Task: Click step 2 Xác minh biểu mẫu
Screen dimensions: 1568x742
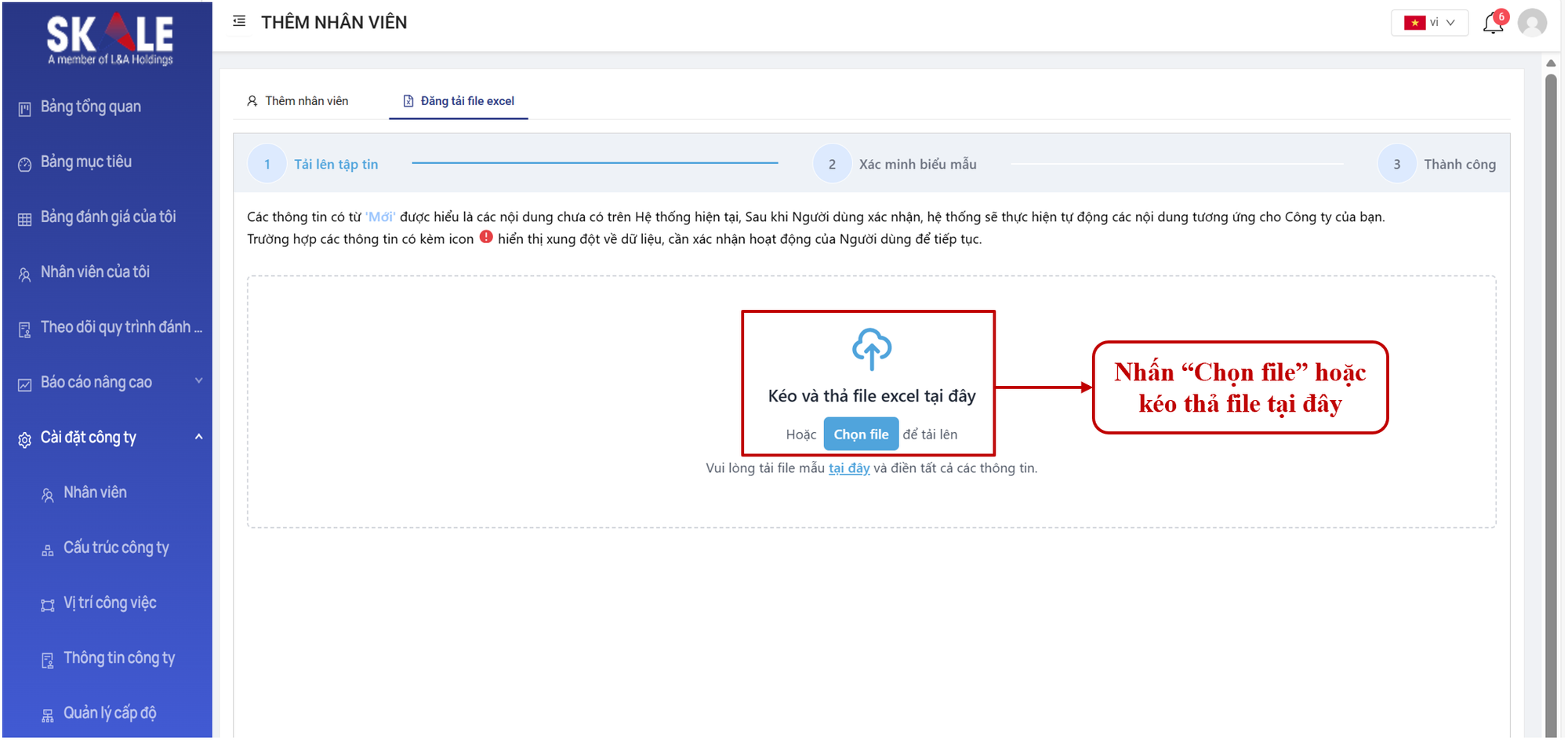Action: (896, 165)
